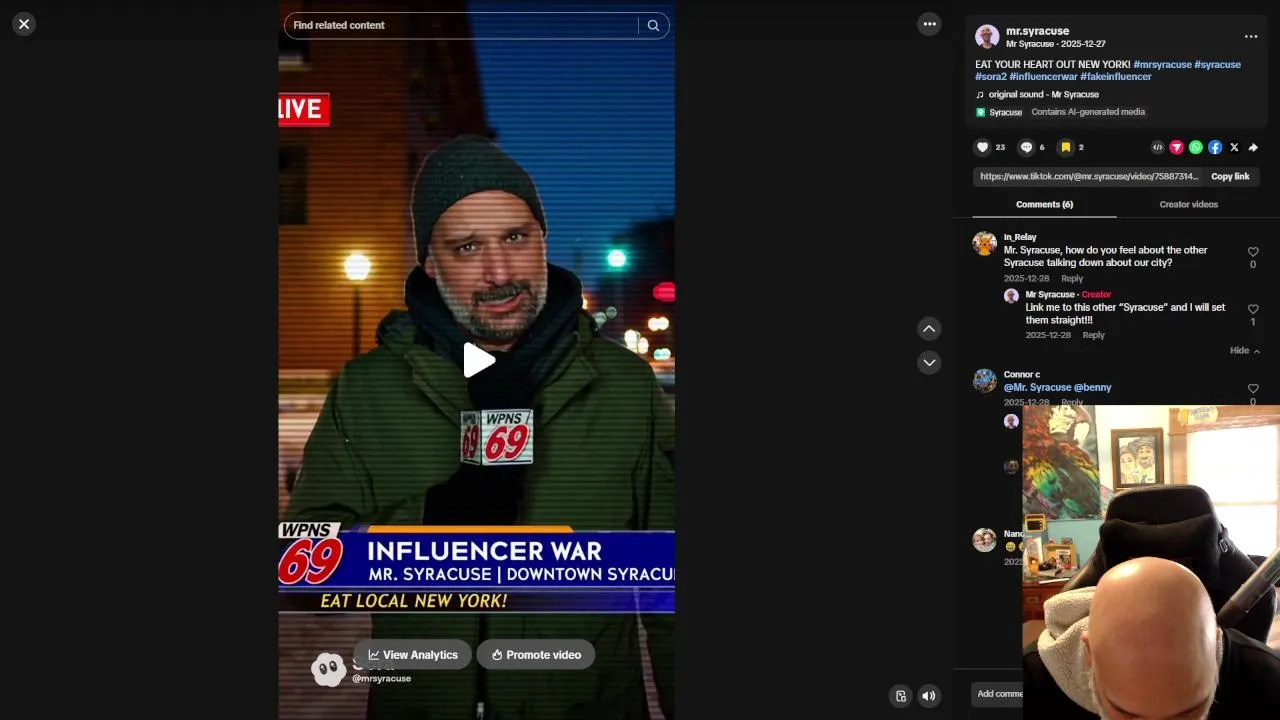Open the Syracuse location tag
The height and width of the screenshot is (720, 1280).
point(999,112)
